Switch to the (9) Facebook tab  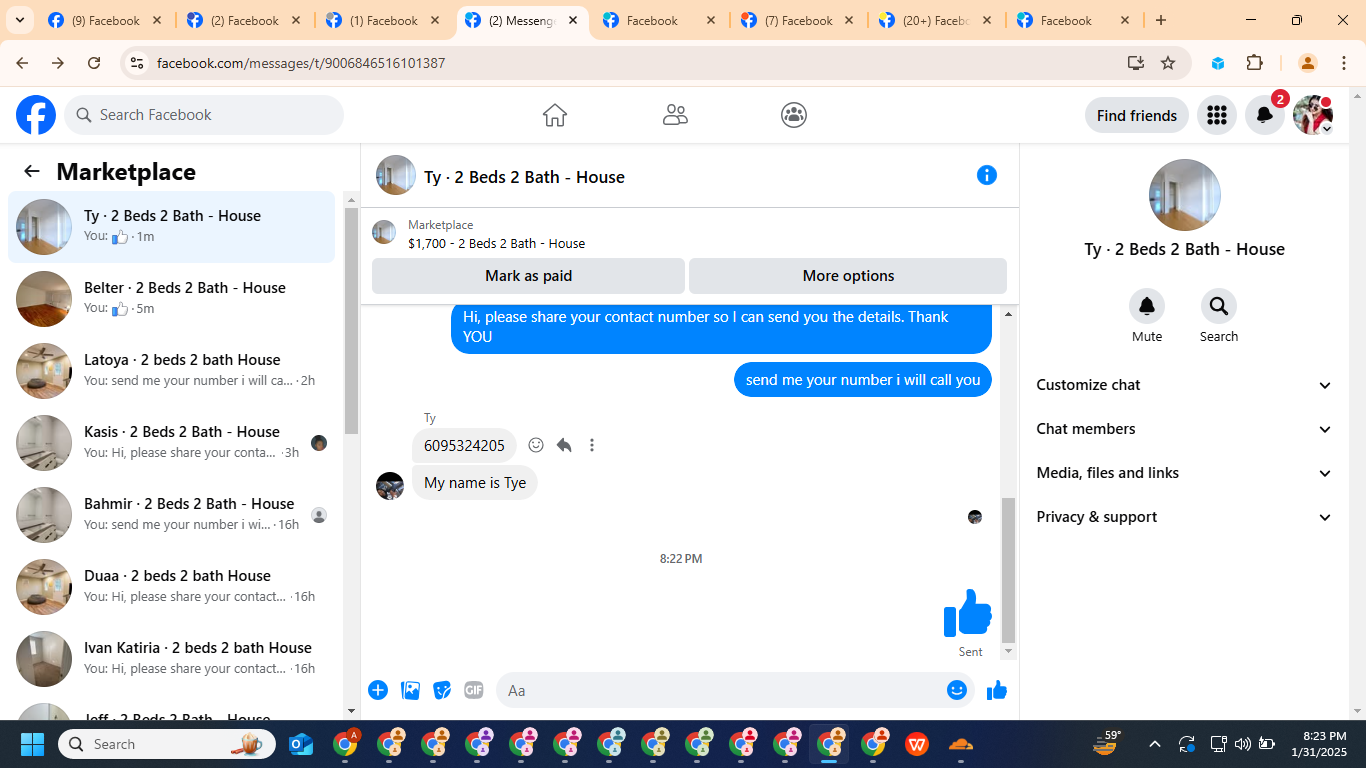coord(105,20)
